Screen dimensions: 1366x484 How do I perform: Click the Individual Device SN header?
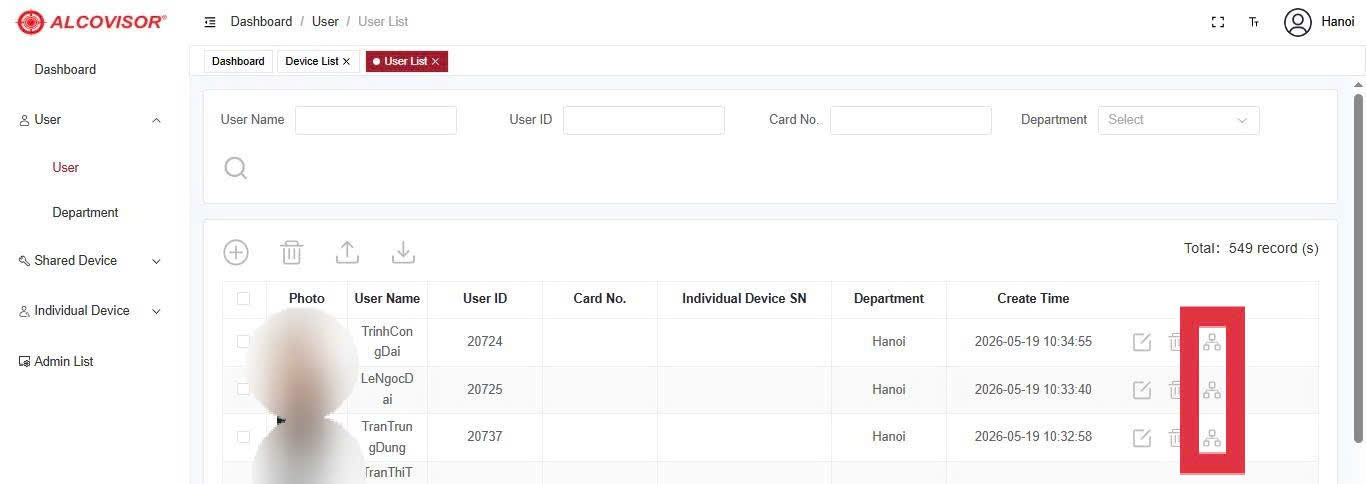pos(744,299)
